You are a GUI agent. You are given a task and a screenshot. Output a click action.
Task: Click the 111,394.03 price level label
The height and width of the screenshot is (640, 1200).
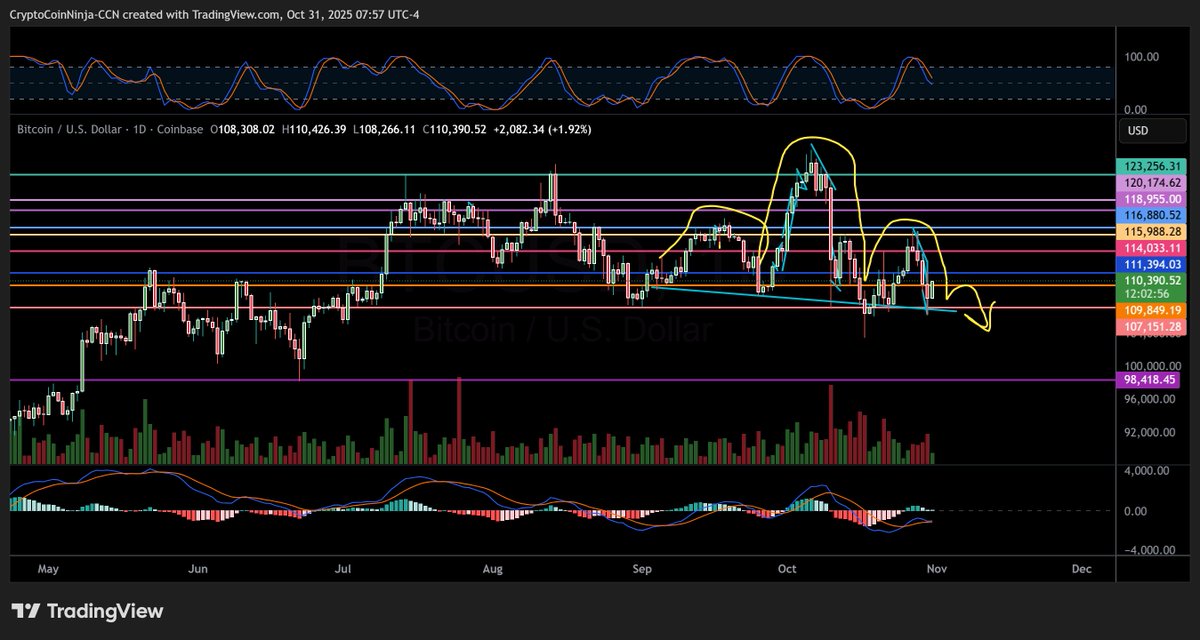1150,263
